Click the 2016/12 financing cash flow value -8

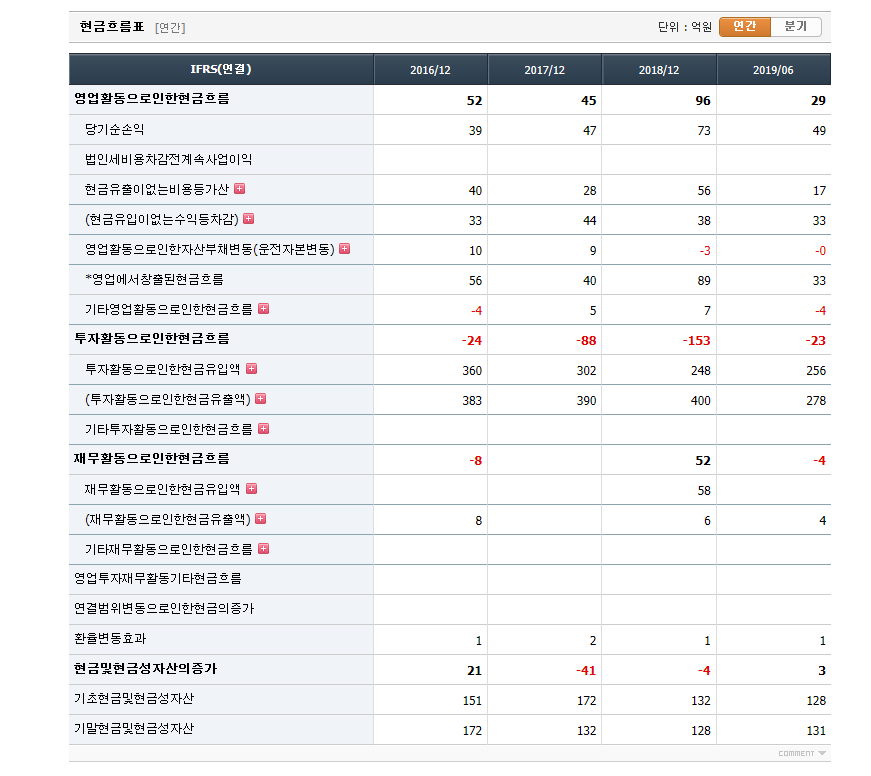point(475,460)
